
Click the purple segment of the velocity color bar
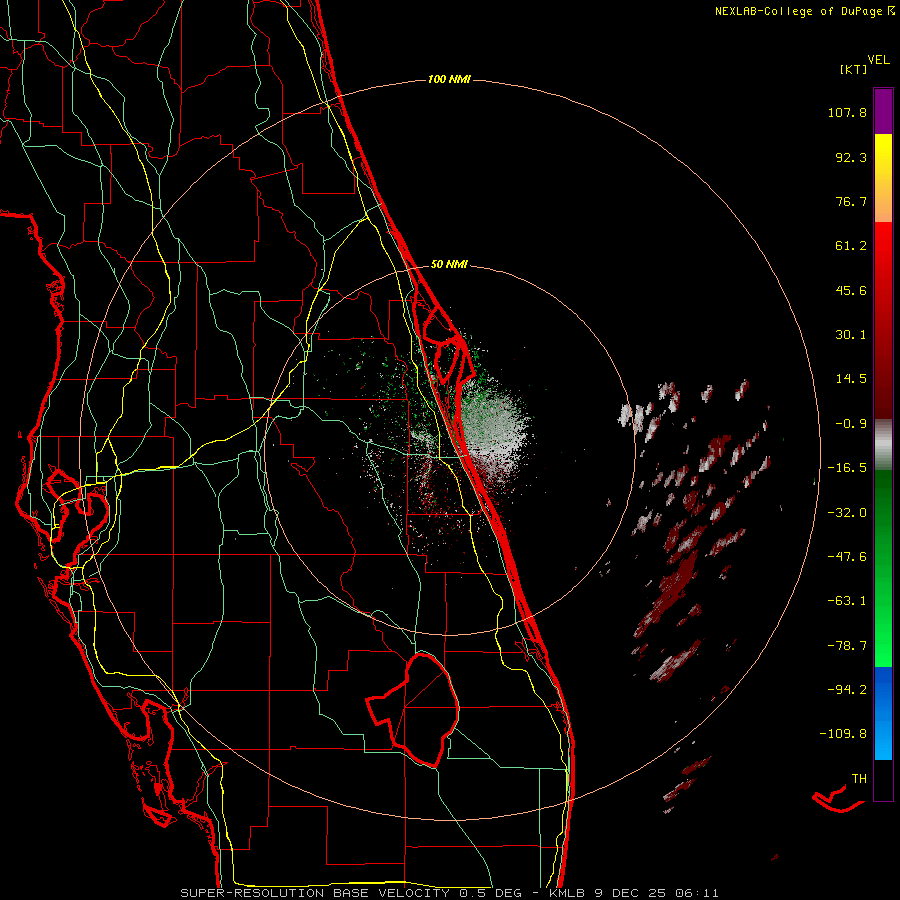[x=883, y=111]
